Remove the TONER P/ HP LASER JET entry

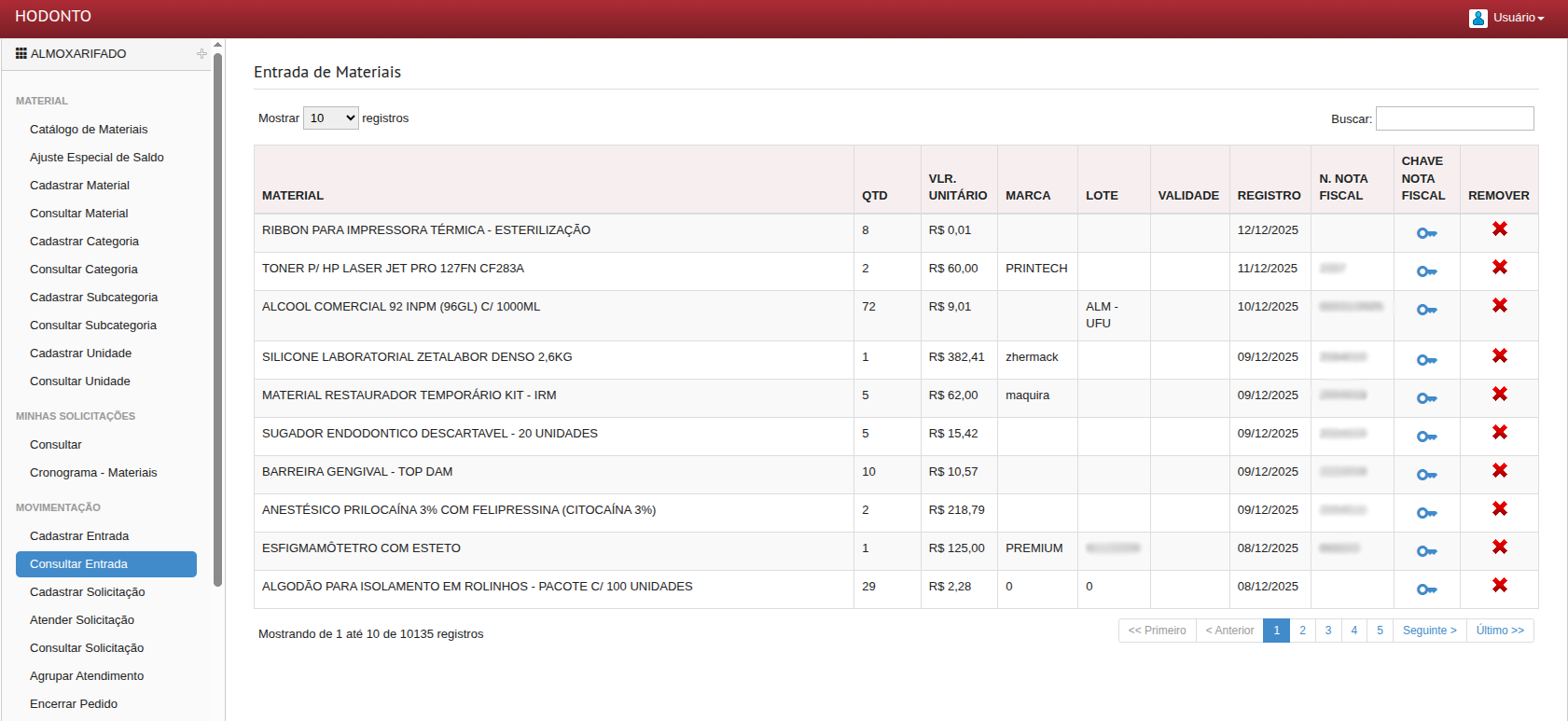pyautogui.click(x=1499, y=268)
